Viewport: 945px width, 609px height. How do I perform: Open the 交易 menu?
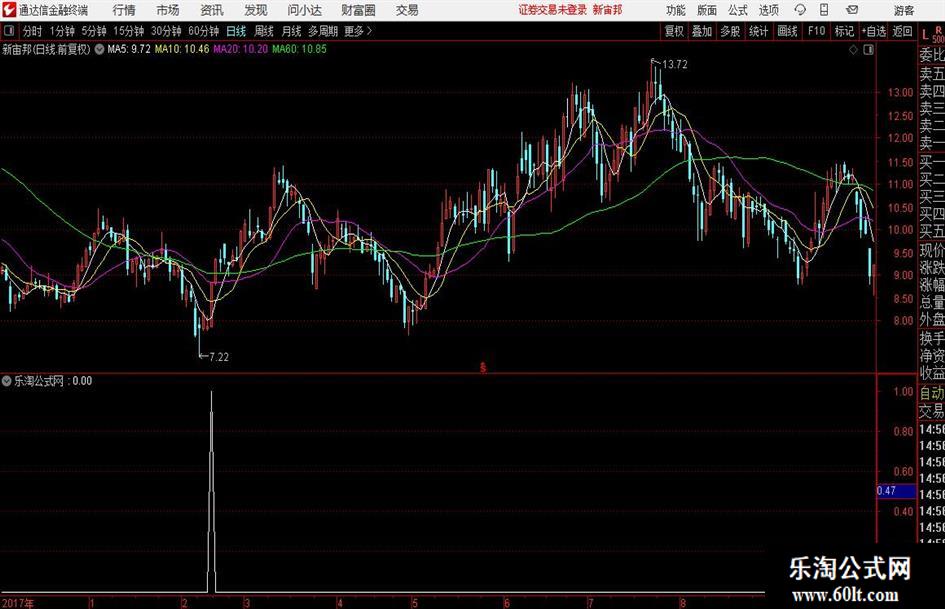coord(407,10)
